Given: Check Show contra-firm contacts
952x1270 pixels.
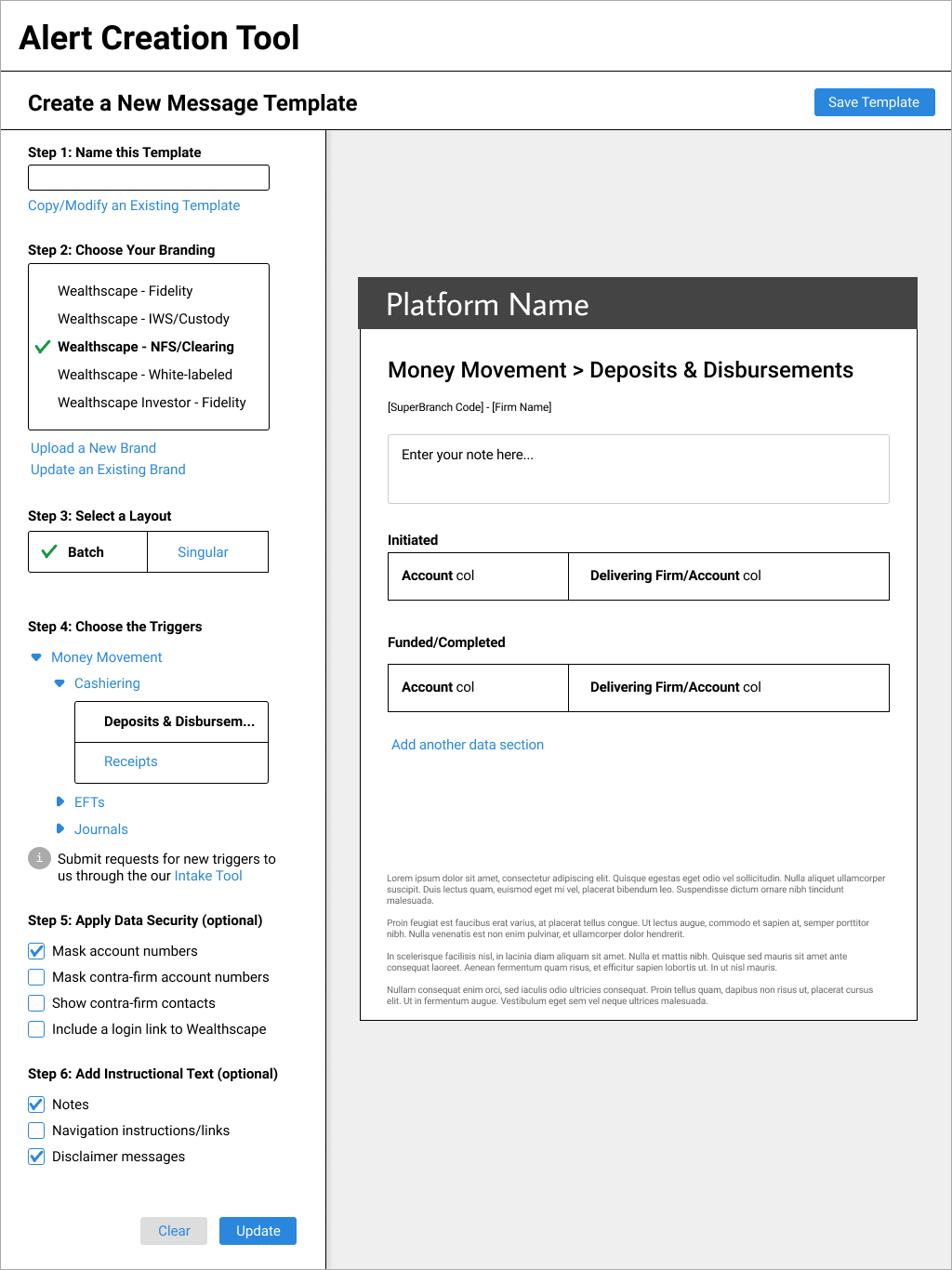Looking at the screenshot, I should click(x=35, y=1002).
